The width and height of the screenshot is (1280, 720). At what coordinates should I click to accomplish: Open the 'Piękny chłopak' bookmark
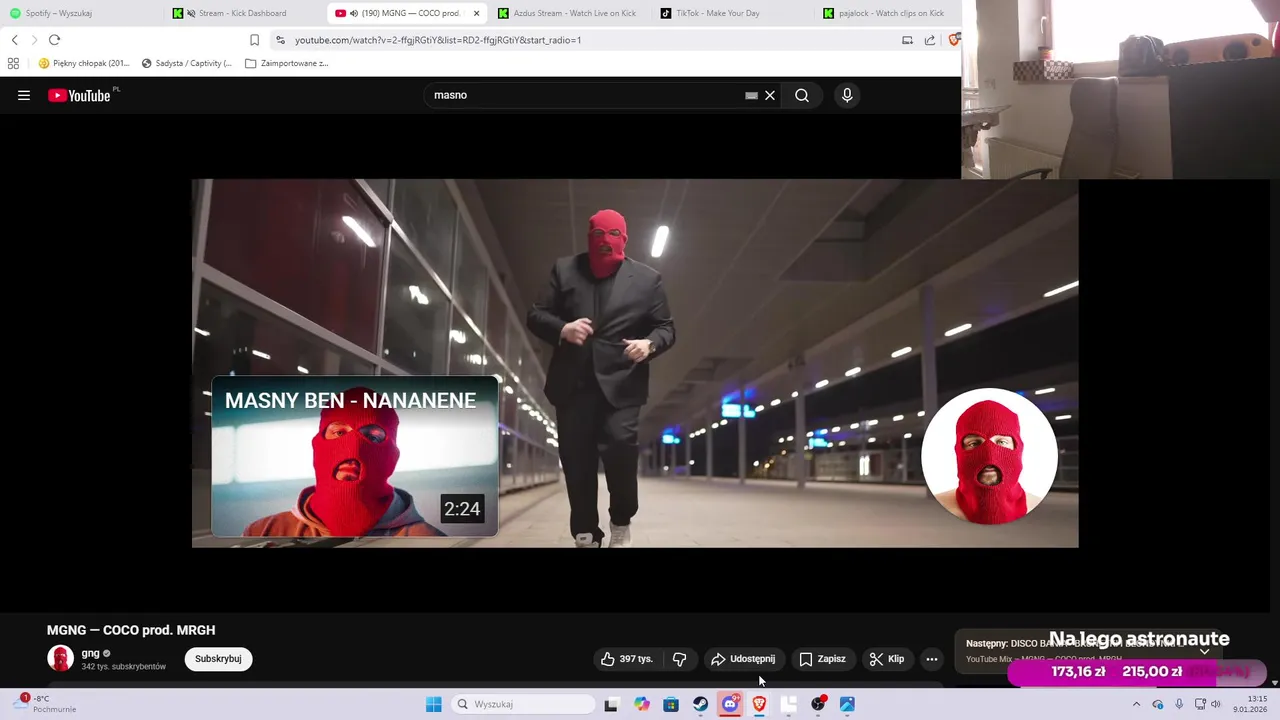(84, 63)
